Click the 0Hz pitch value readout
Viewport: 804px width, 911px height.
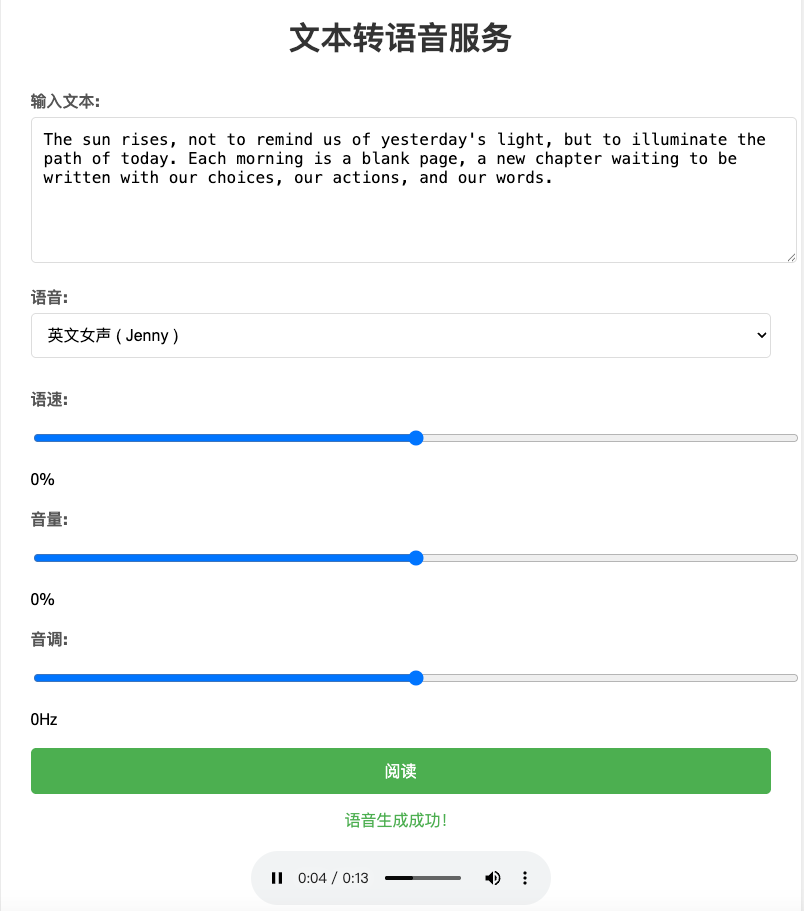coord(44,719)
